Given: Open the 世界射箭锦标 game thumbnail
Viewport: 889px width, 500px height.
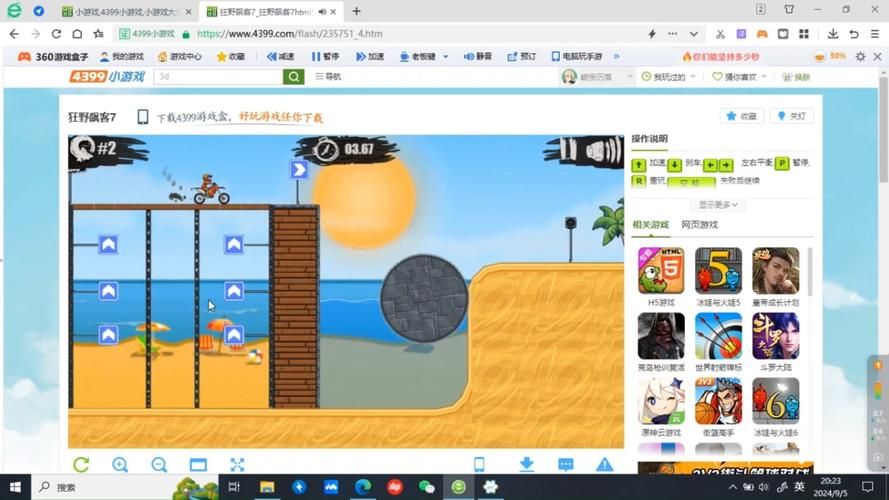Looking at the screenshot, I should click(718, 336).
